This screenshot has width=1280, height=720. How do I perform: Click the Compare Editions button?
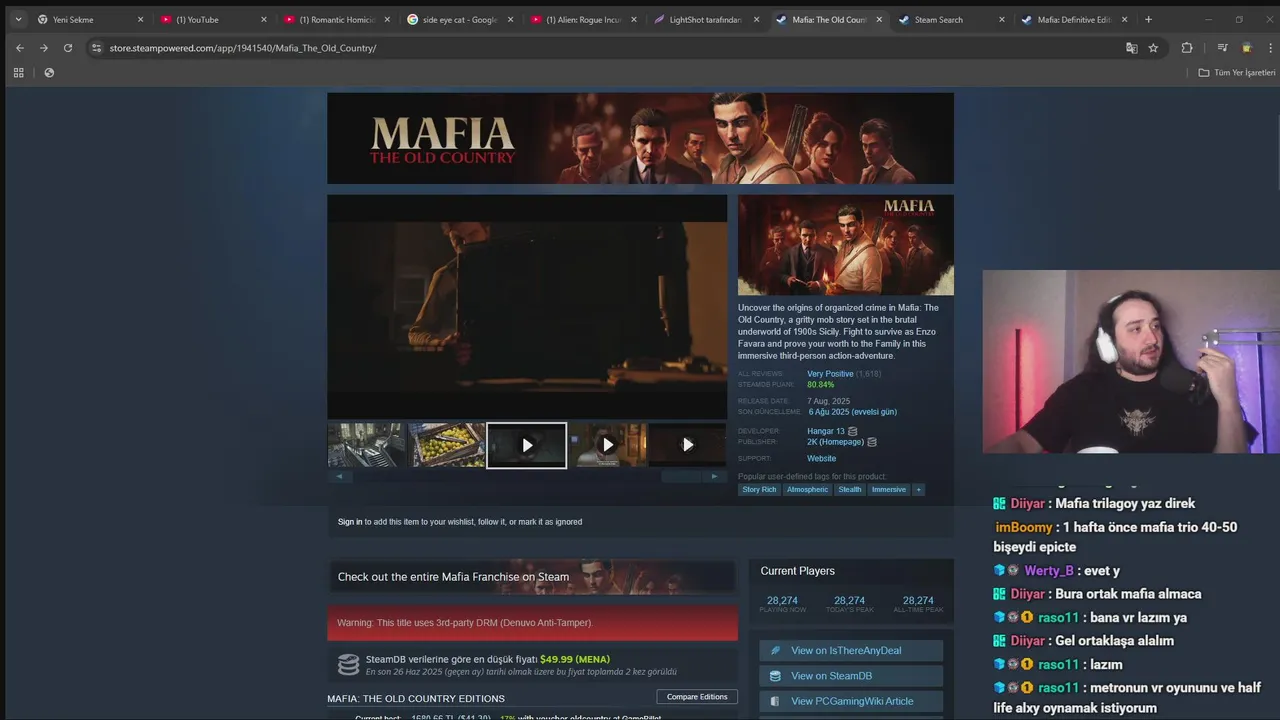click(x=697, y=697)
